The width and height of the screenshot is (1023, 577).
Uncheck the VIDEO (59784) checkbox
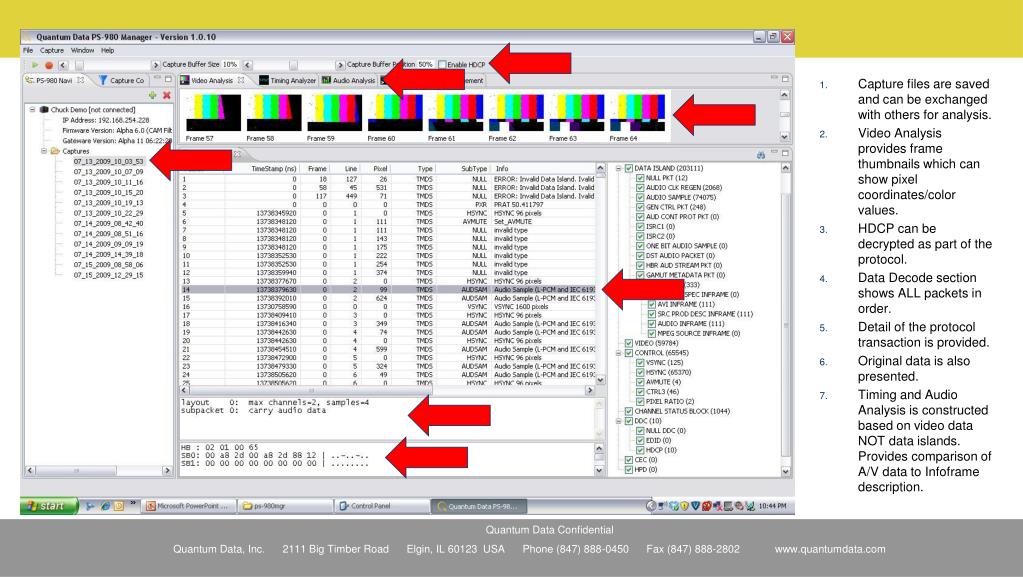[629, 343]
